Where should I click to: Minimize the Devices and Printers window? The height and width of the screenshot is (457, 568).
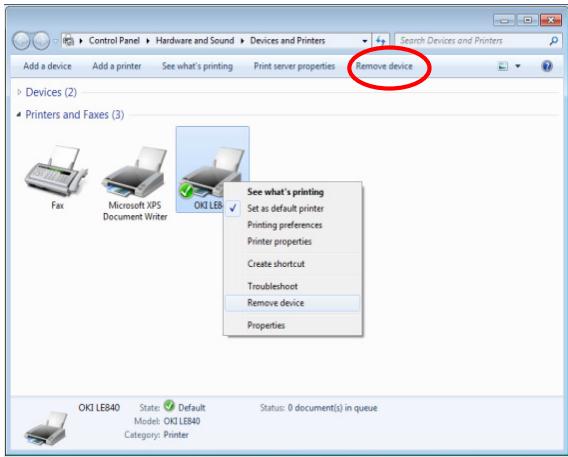click(504, 20)
